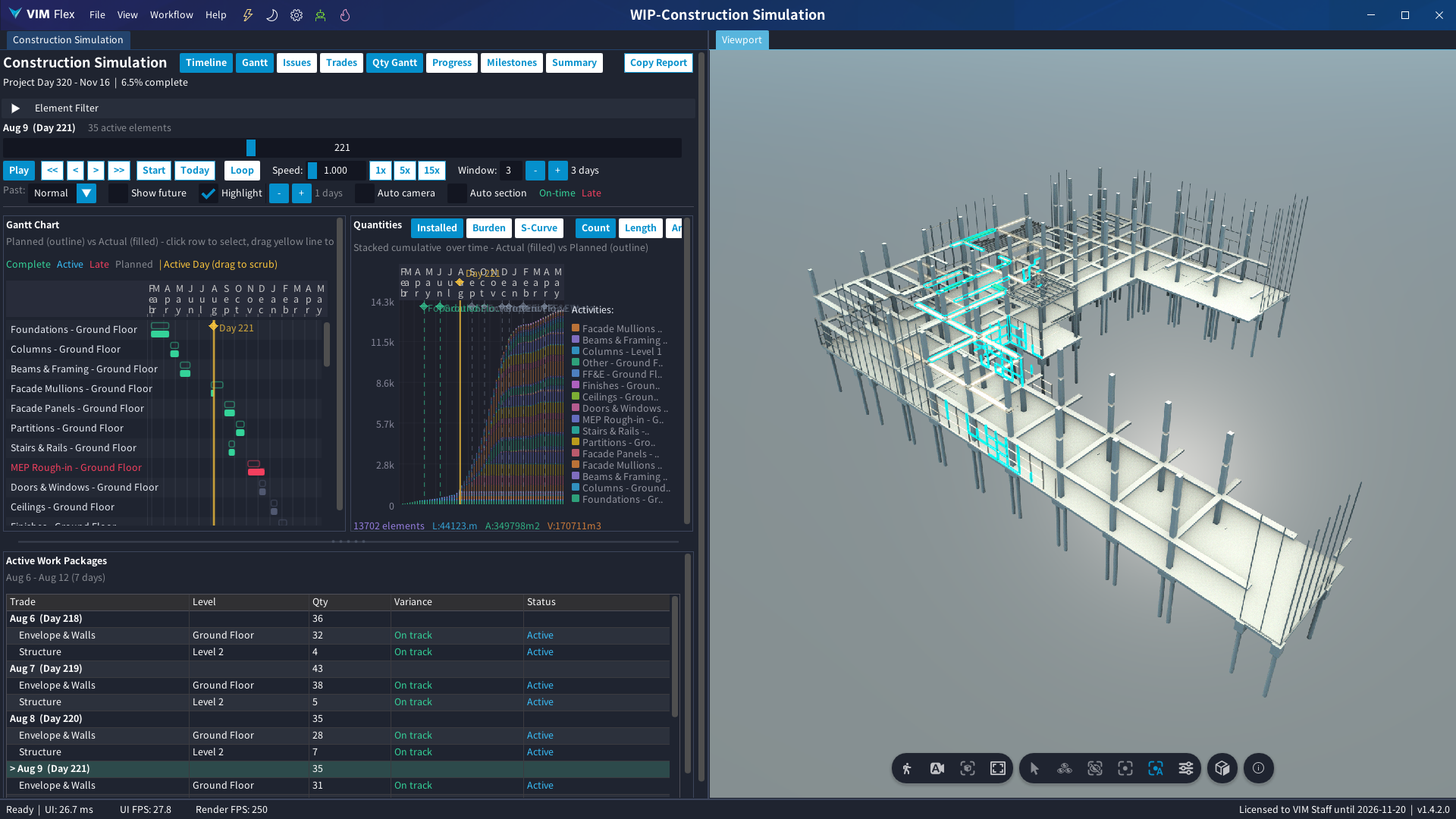Viewport: 1456px width, 819px height.
Task: Click the green robot icon
Action: point(321,15)
